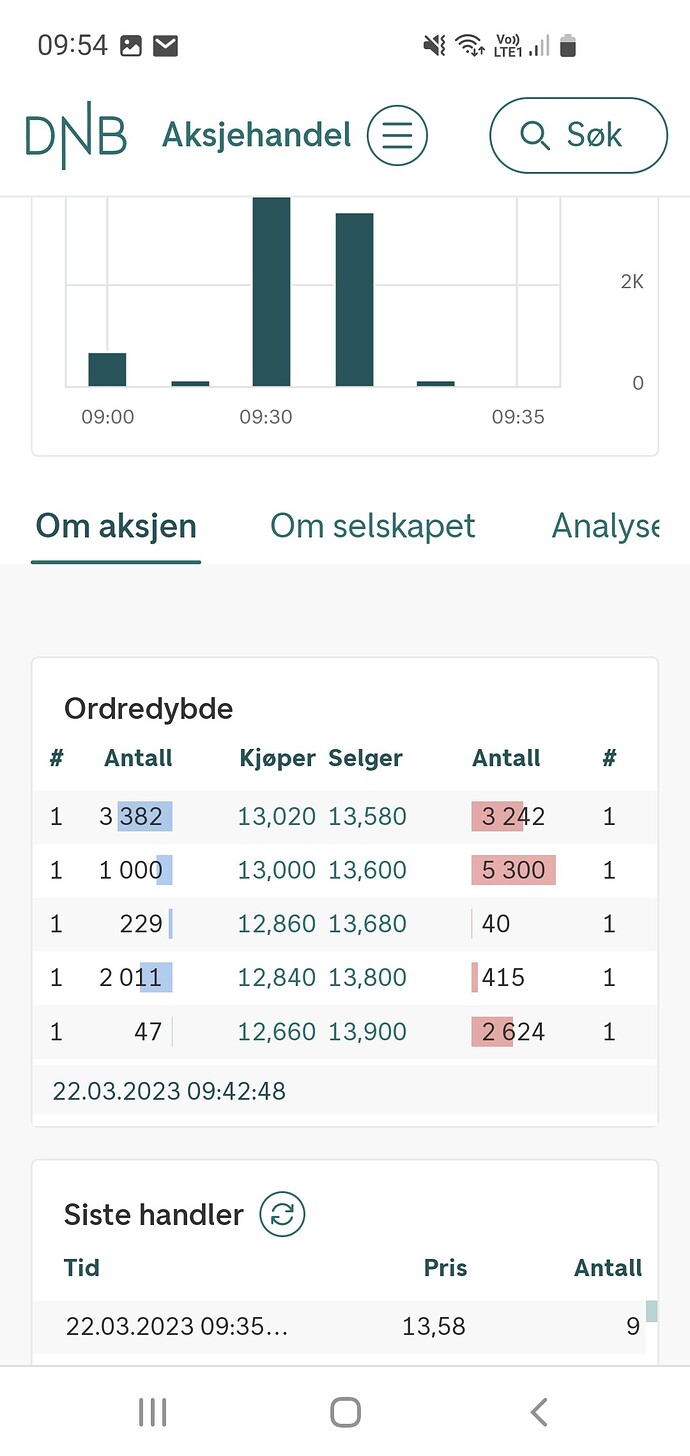Switch to the Om selskapet tab
The image size is (690, 1456).
373,526
